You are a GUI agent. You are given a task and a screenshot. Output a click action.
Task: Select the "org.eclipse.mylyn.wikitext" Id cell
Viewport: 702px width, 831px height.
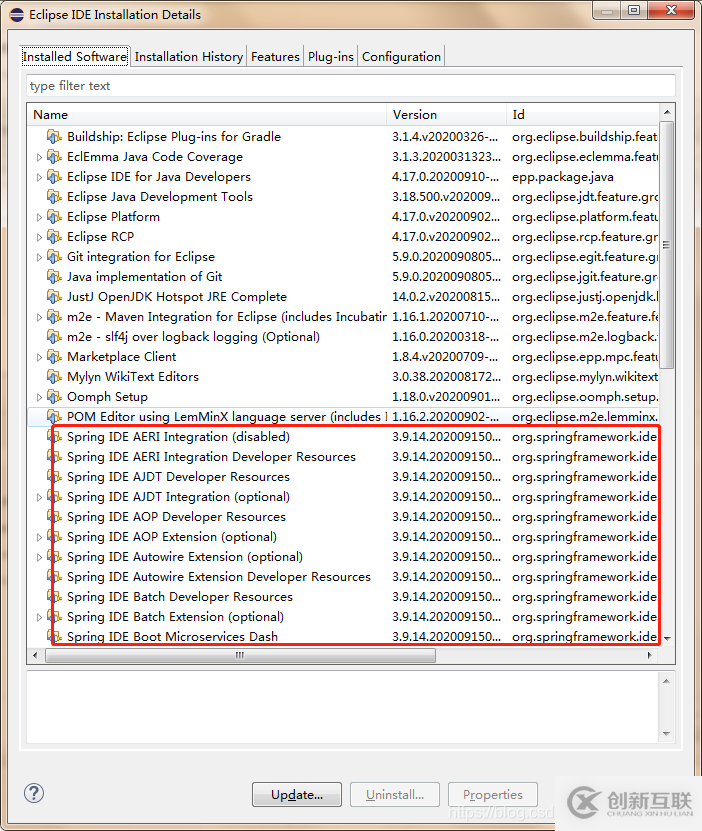click(585, 377)
